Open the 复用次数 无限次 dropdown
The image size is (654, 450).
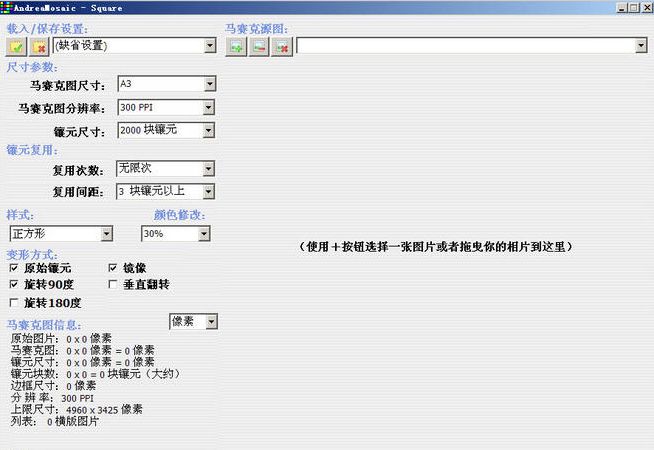208,169
